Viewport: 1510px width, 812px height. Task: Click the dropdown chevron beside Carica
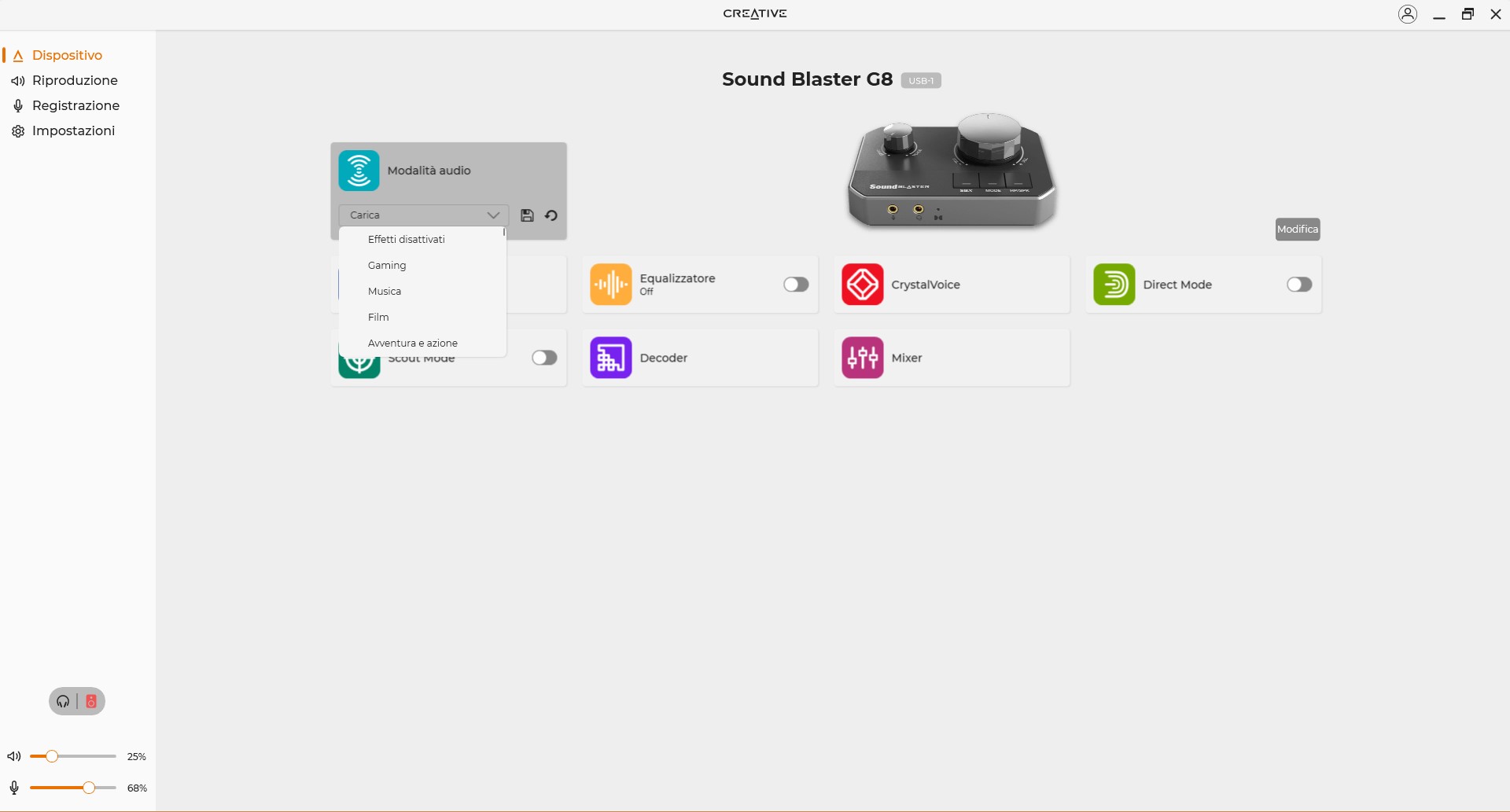pyautogui.click(x=493, y=215)
